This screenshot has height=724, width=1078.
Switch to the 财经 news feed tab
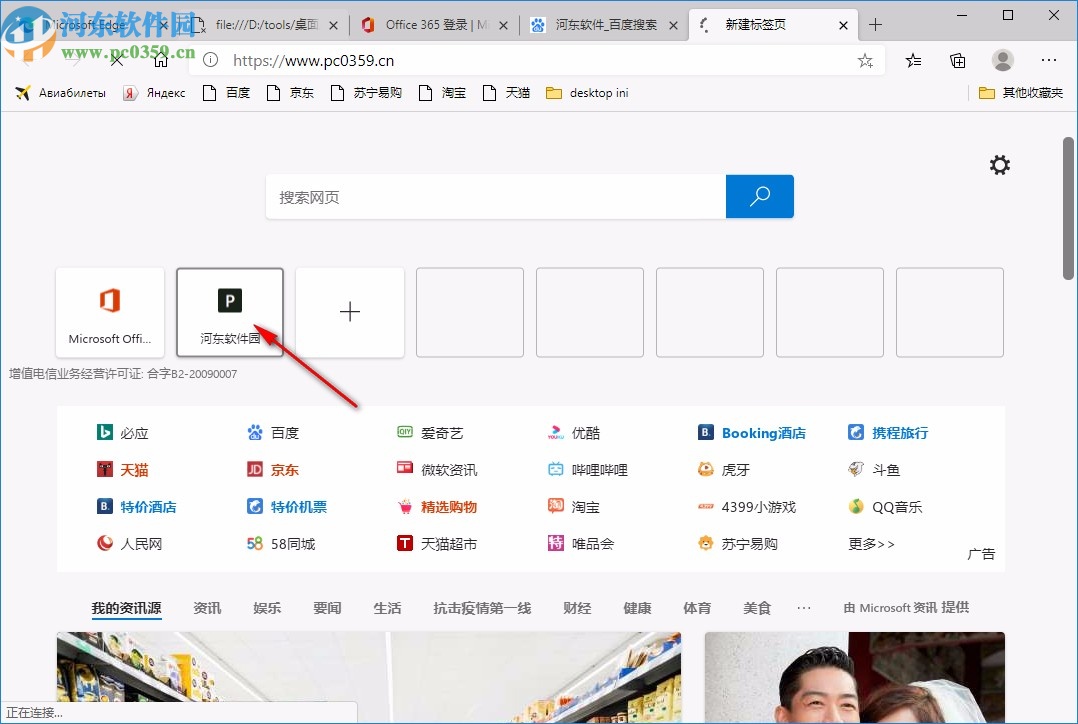(577, 607)
